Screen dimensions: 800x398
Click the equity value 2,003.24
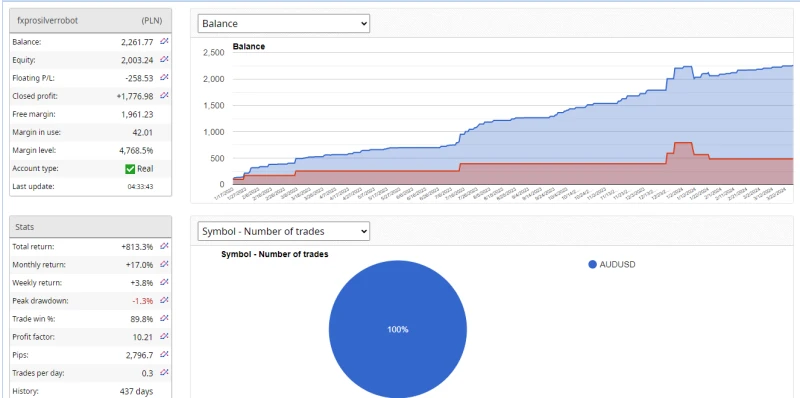tap(137, 60)
